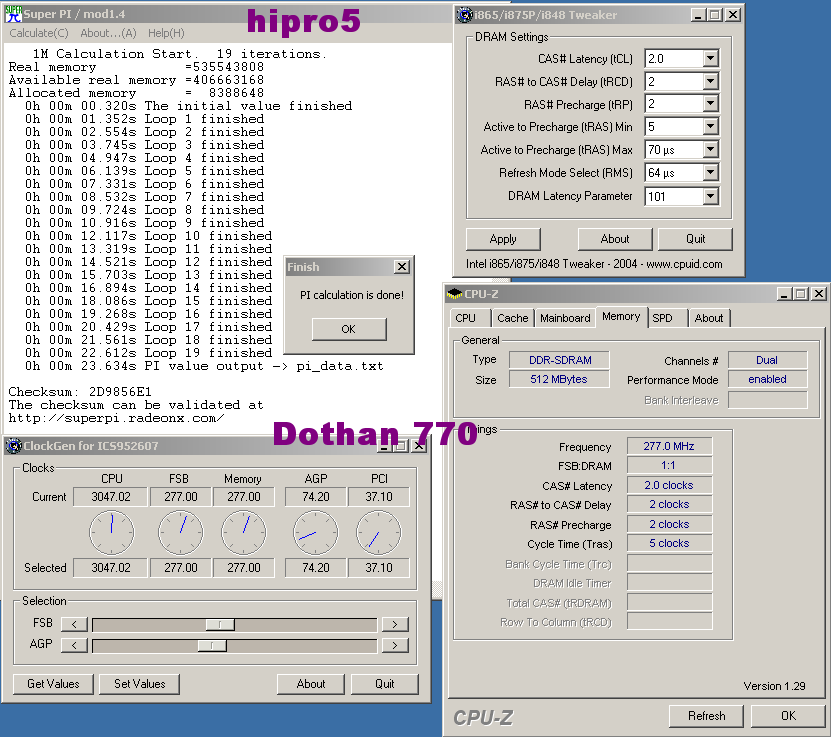Click the AGP clock dial gauge
Viewport: 831px width, 737px height.
pos(315,532)
